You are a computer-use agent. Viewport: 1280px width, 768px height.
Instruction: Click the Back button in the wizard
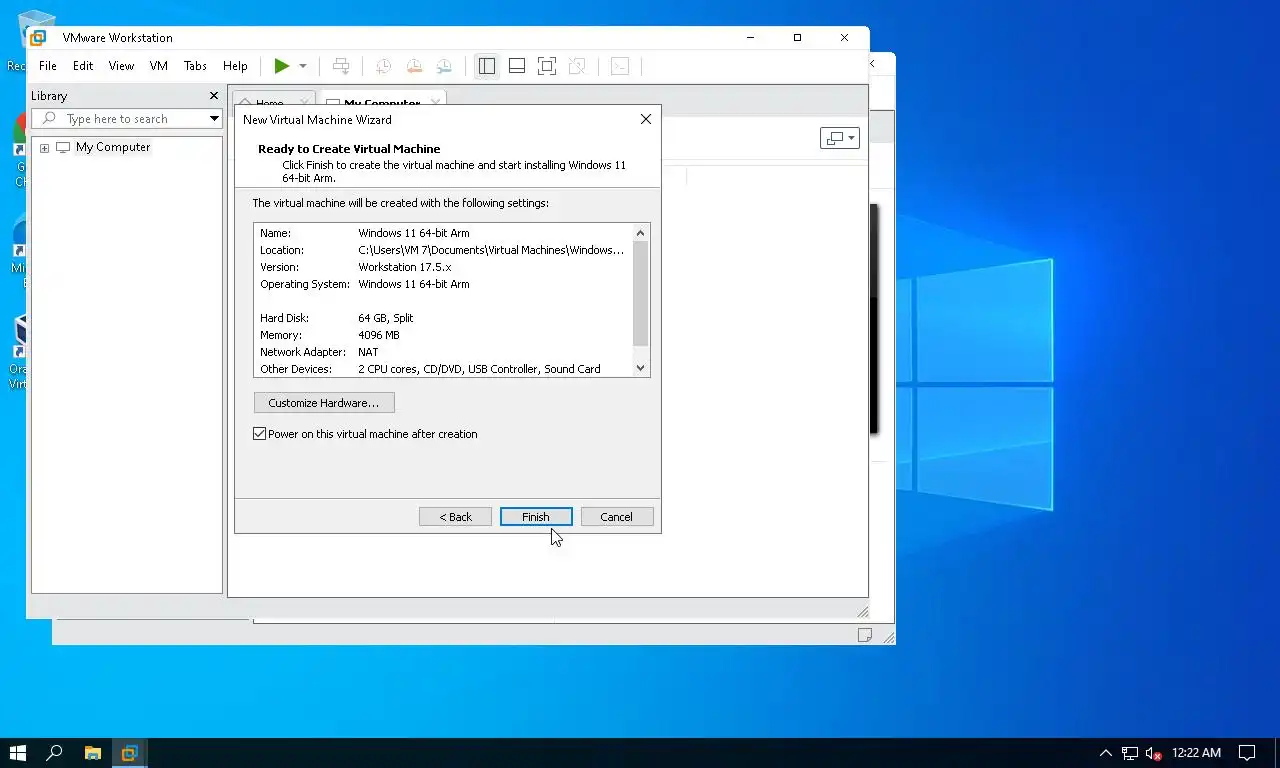click(x=455, y=517)
